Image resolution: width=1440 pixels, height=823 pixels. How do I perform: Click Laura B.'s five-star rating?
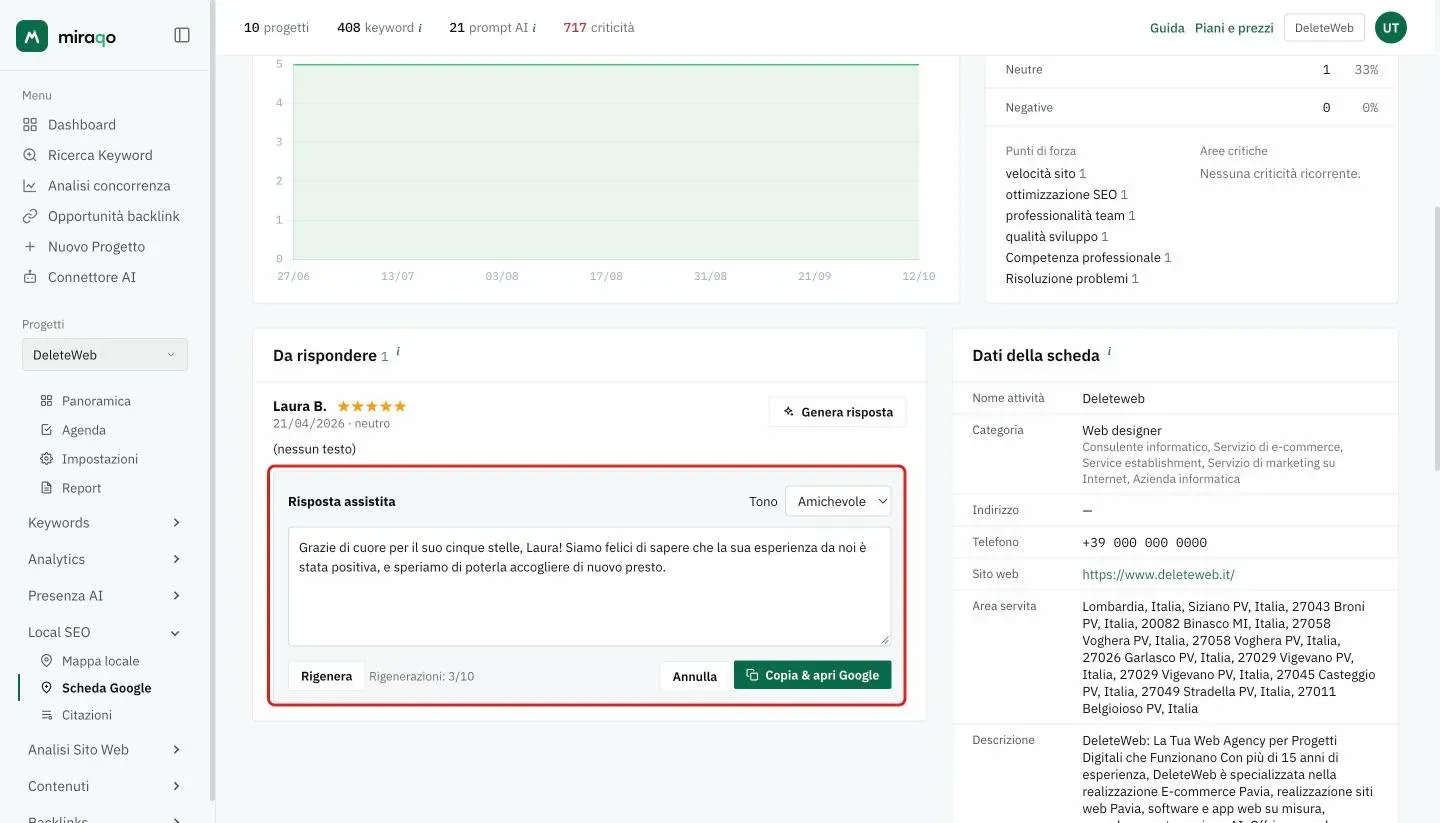pyautogui.click(x=372, y=406)
